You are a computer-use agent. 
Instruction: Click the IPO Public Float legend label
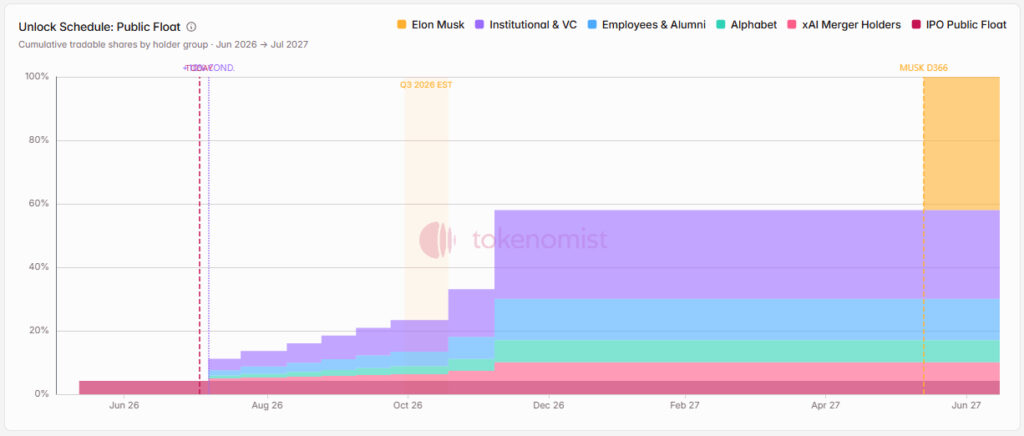[966, 25]
